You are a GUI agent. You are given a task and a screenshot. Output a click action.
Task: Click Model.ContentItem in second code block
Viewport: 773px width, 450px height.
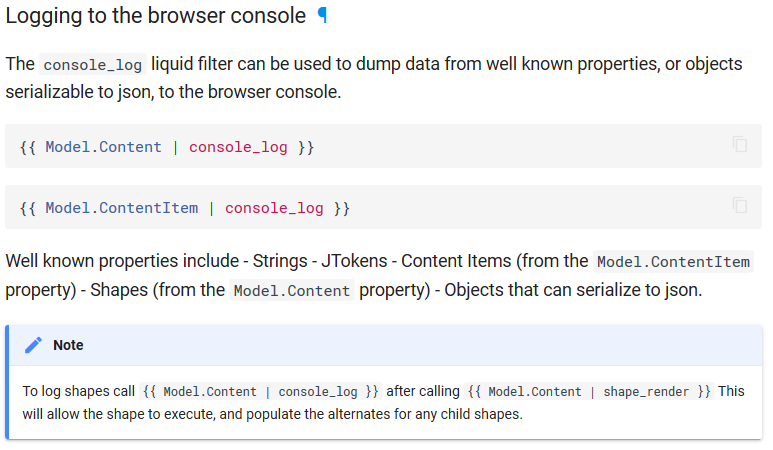click(122, 208)
